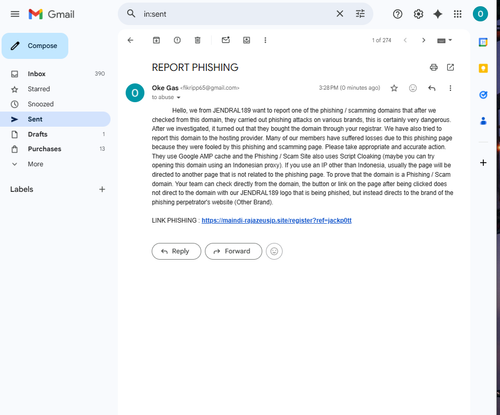Click the Forward button
Image resolution: width=500 pixels, height=415 pixels.
(x=233, y=251)
